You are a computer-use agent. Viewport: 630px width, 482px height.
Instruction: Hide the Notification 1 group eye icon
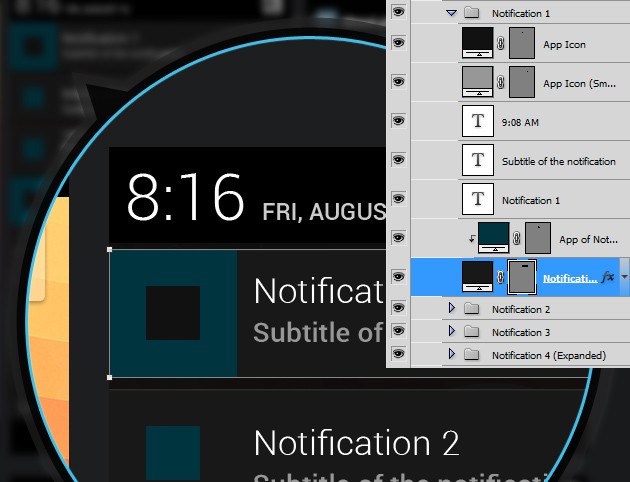coord(398,12)
